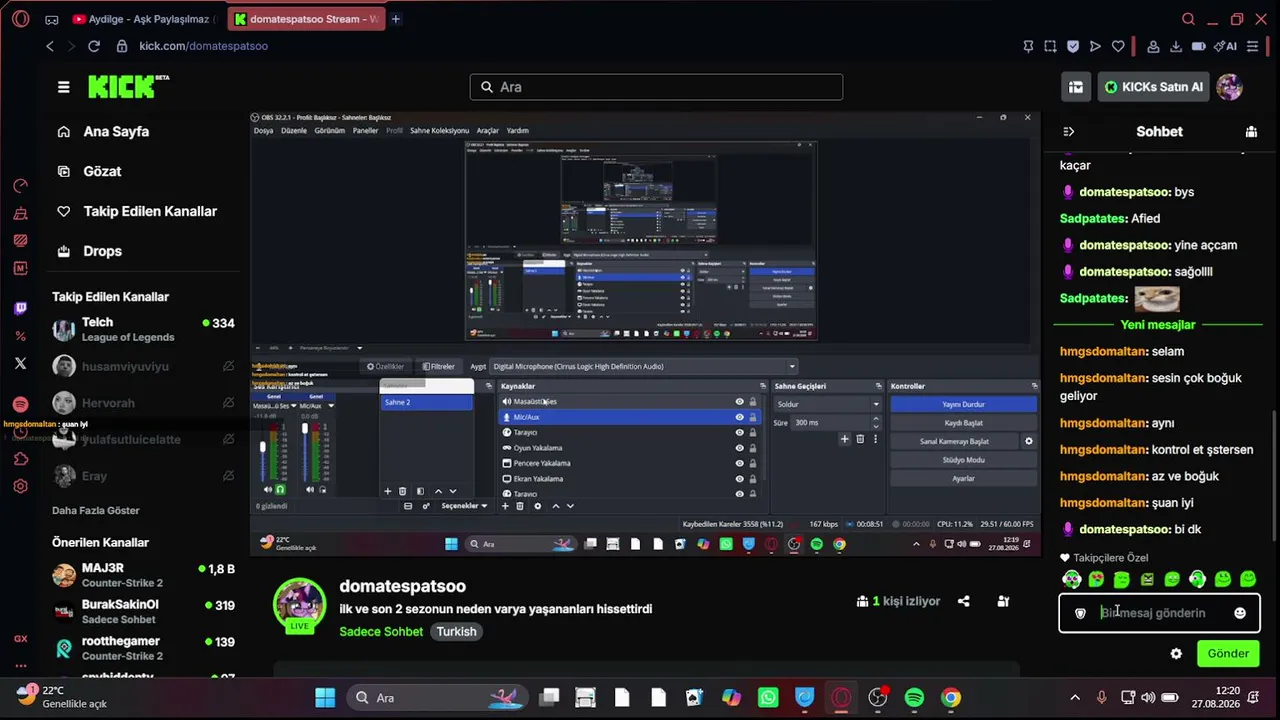The image size is (1280, 720).
Task: Click the Kick search field
Action: tap(656, 87)
